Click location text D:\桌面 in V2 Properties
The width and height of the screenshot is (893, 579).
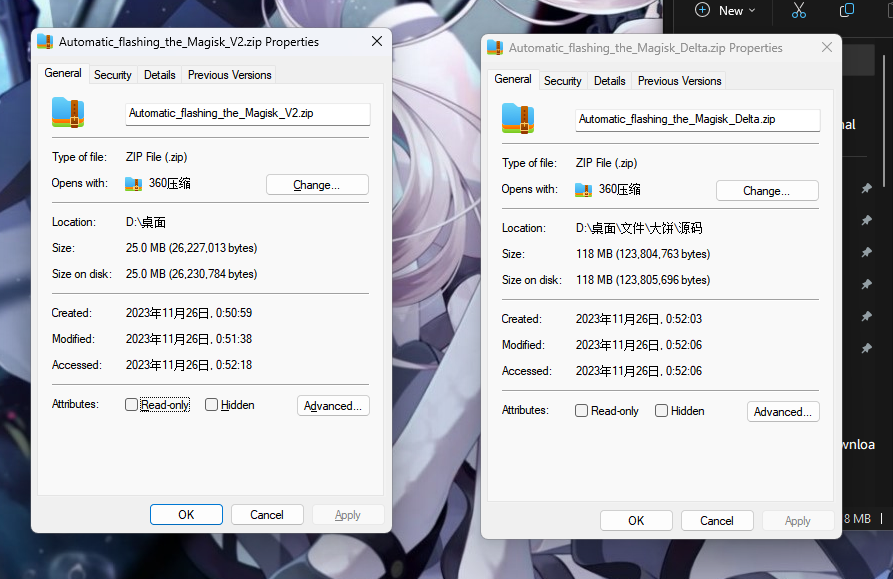146,222
